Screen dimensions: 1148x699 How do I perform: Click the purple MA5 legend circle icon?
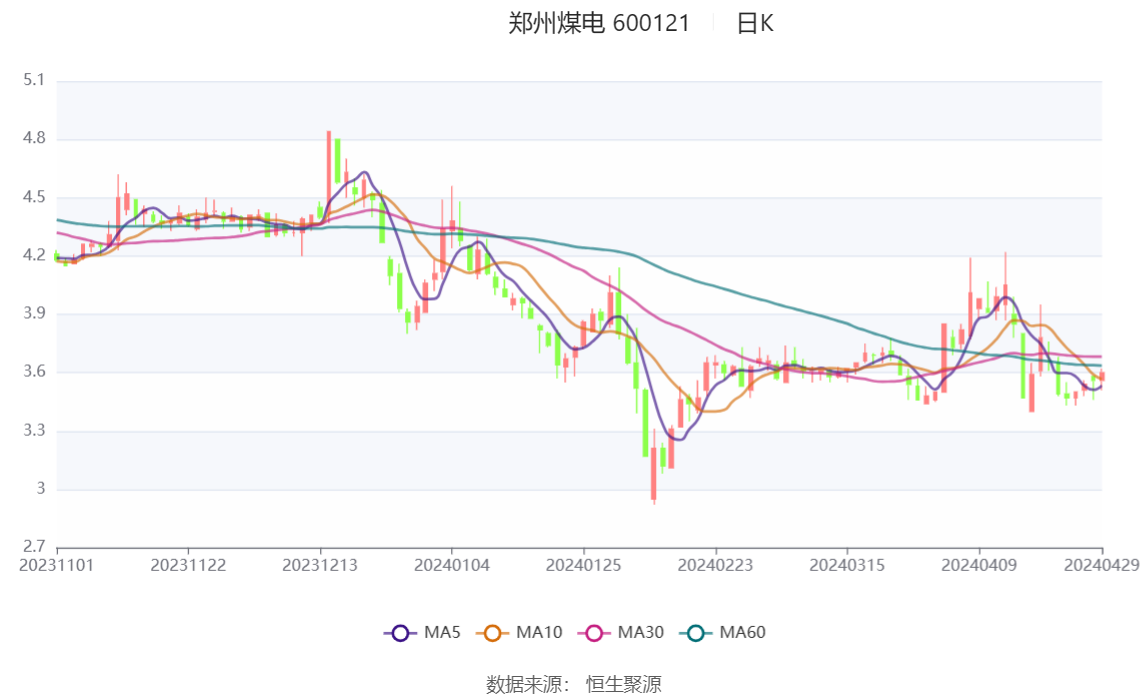(401, 633)
